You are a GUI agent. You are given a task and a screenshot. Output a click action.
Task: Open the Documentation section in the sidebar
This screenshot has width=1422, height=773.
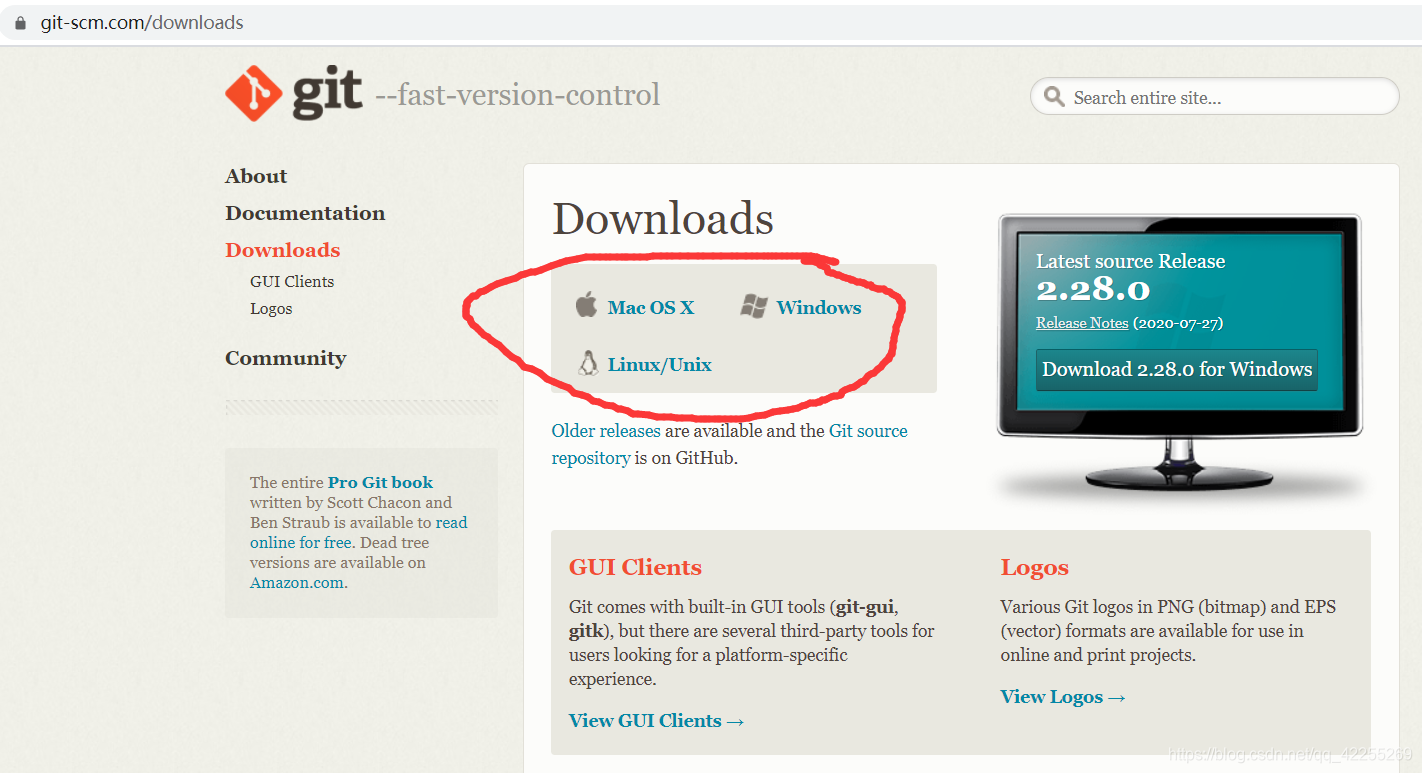pos(305,213)
